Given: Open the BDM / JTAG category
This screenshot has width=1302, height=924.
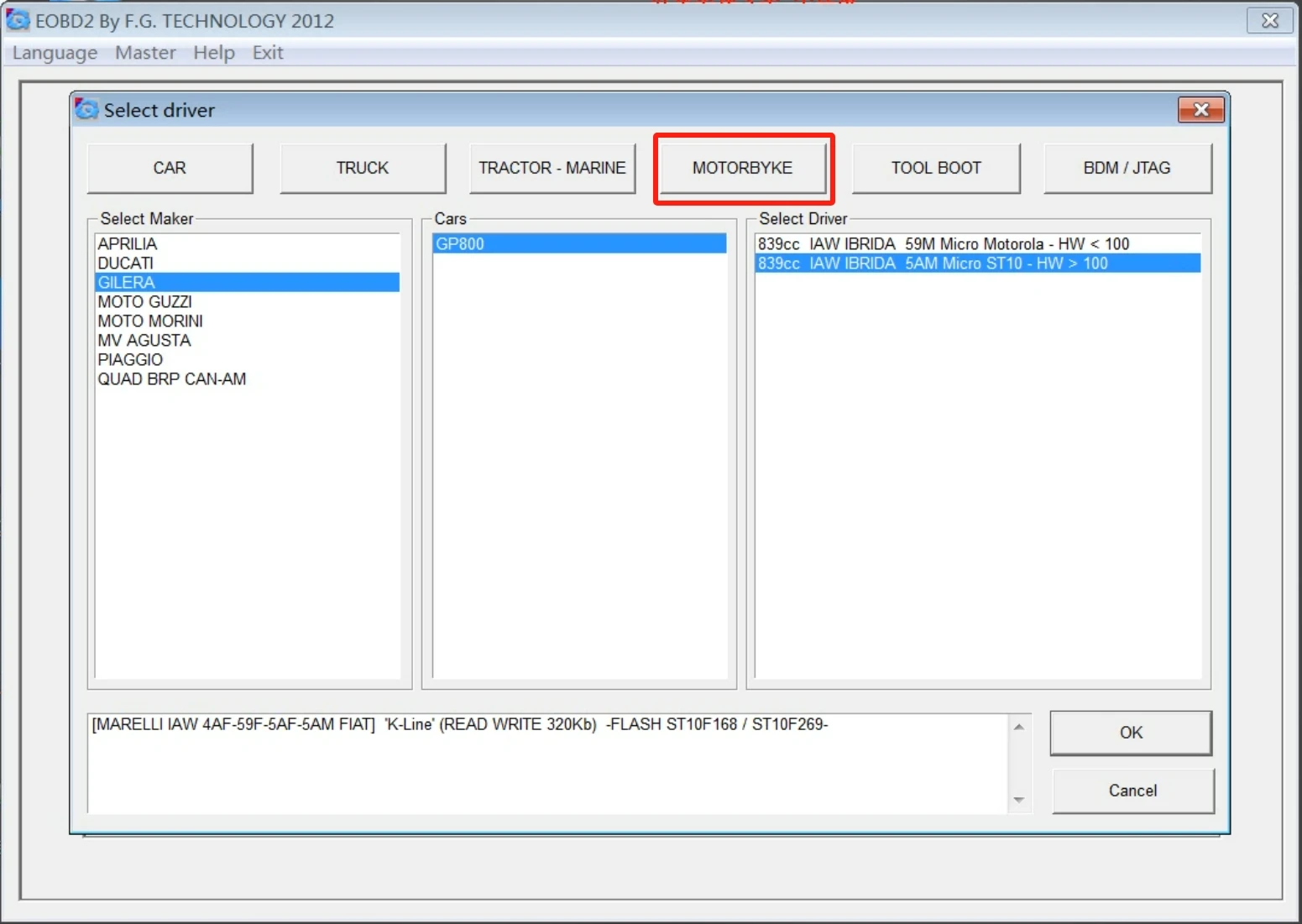Looking at the screenshot, I should pos(1127,168).
